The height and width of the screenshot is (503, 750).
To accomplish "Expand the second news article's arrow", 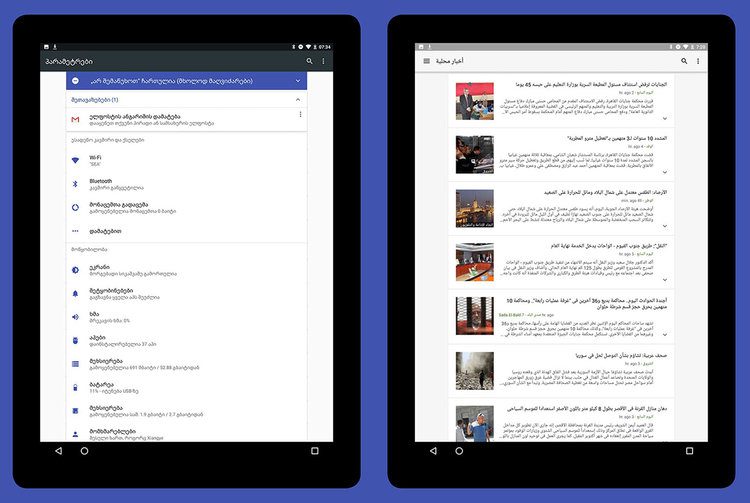I will pos(665,172).
